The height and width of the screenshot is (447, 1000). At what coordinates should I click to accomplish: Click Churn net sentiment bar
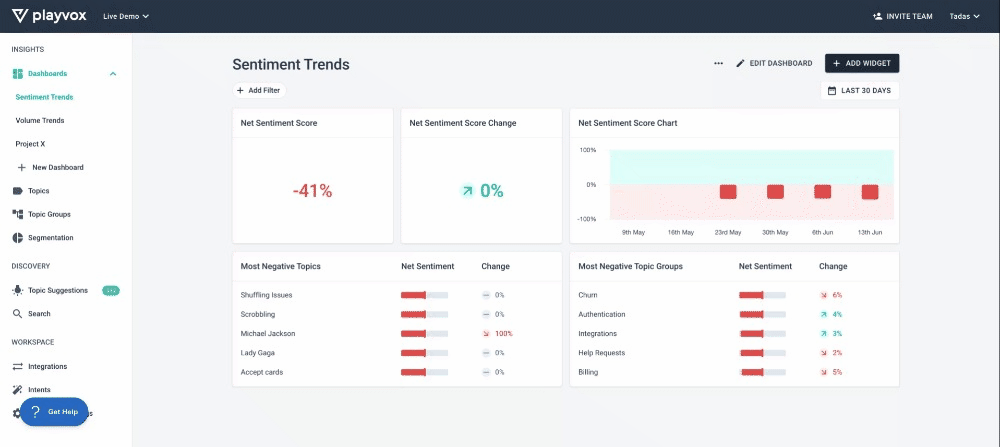(x=762, y=295)
